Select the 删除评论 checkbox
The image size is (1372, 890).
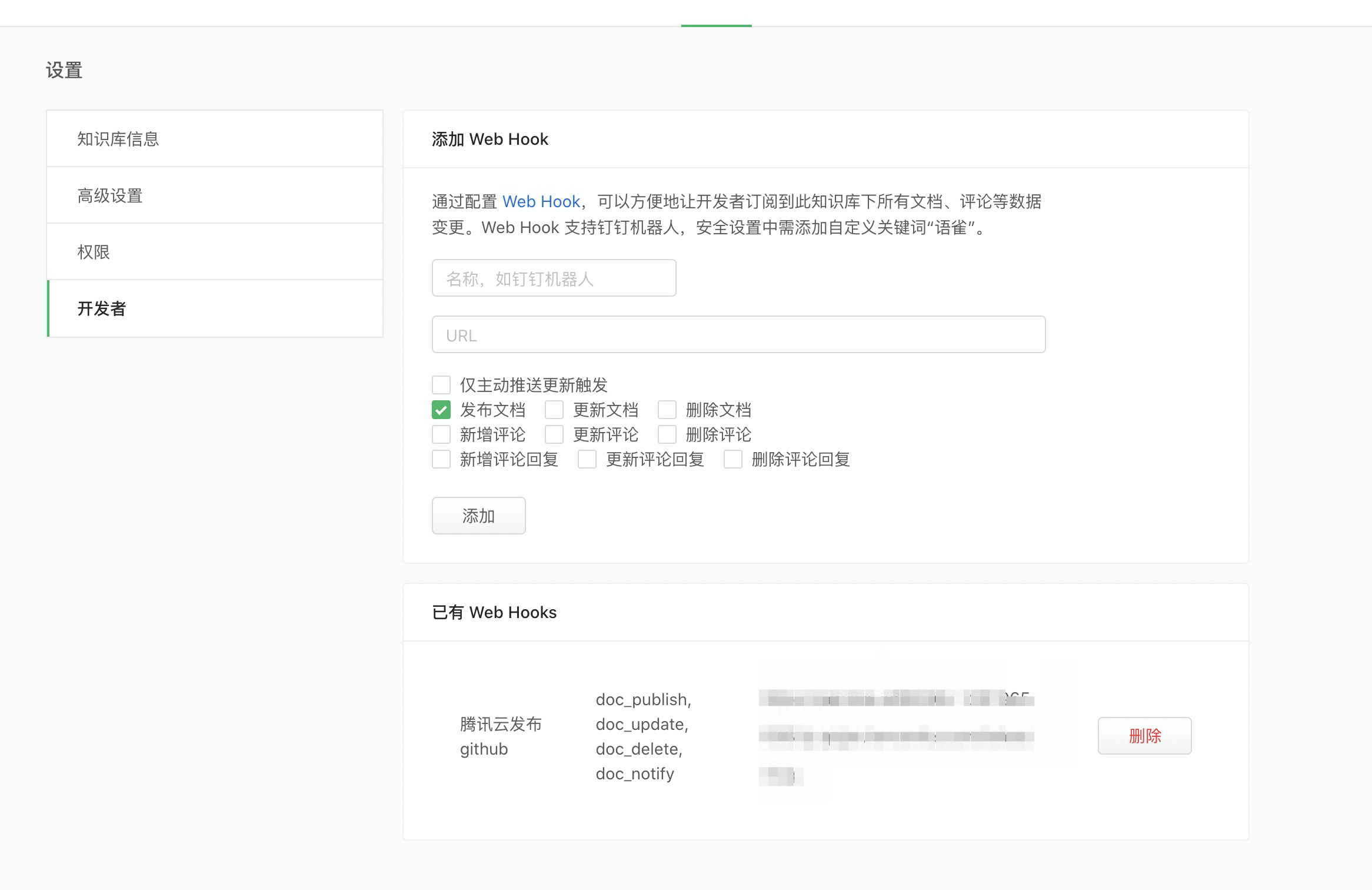(667, 434)
